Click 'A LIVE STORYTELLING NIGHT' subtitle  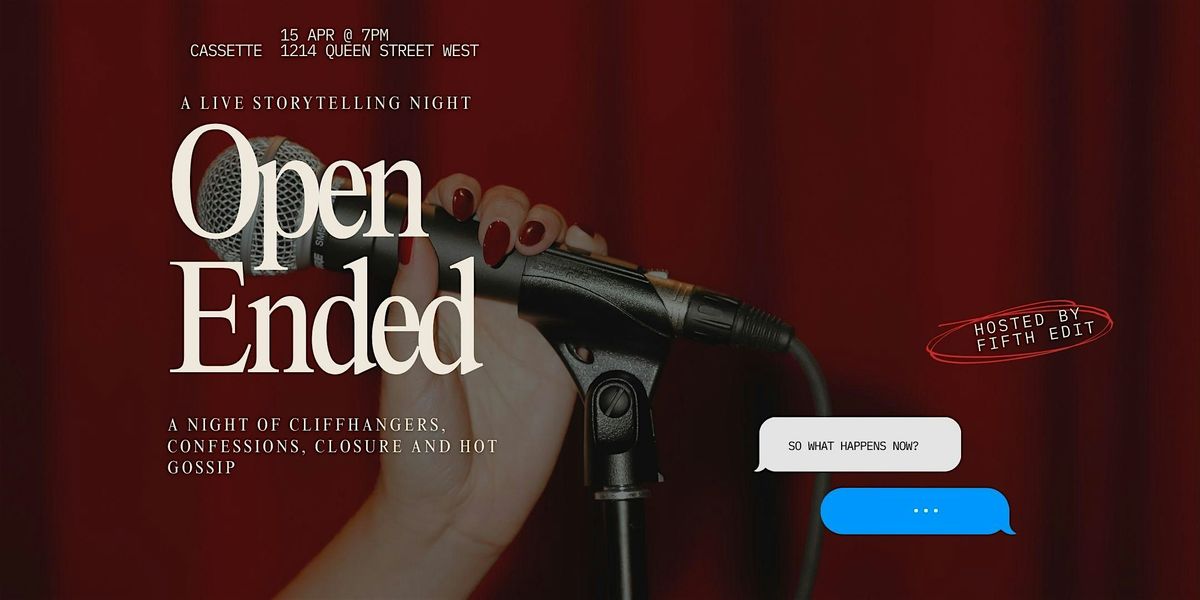click(326, 102)
